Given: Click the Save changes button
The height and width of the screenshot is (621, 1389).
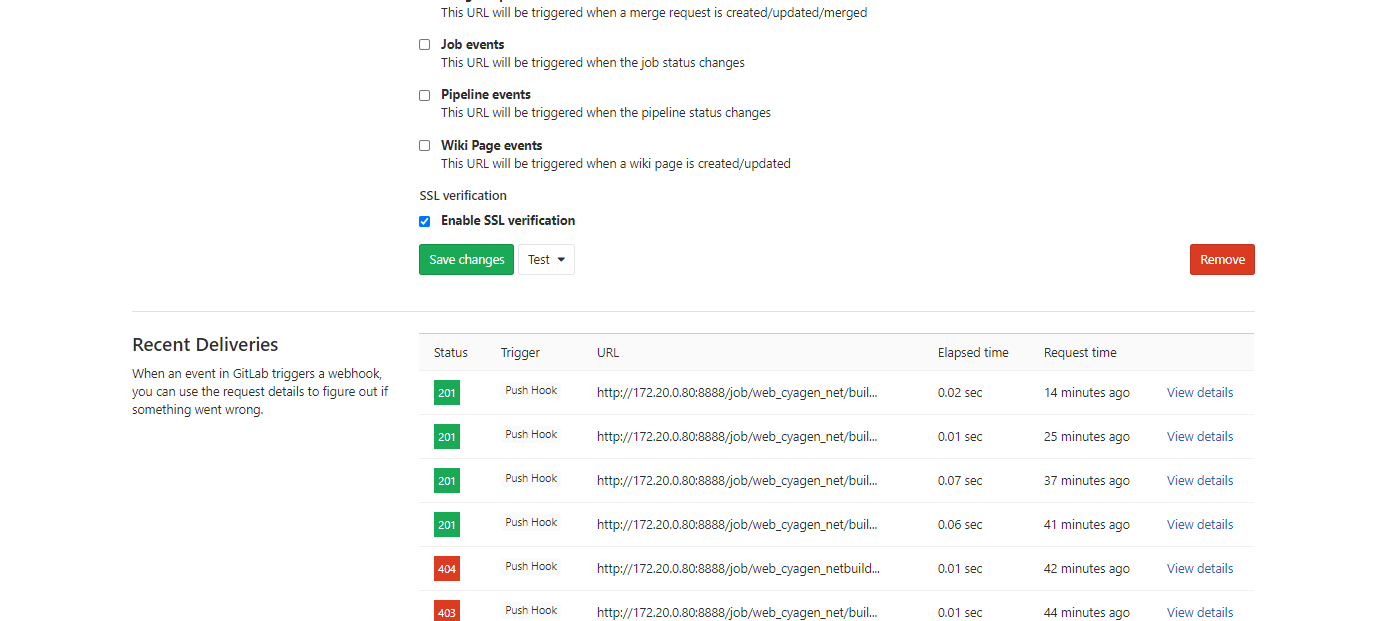Looking at the screenshot, I should tap(466, 260).
